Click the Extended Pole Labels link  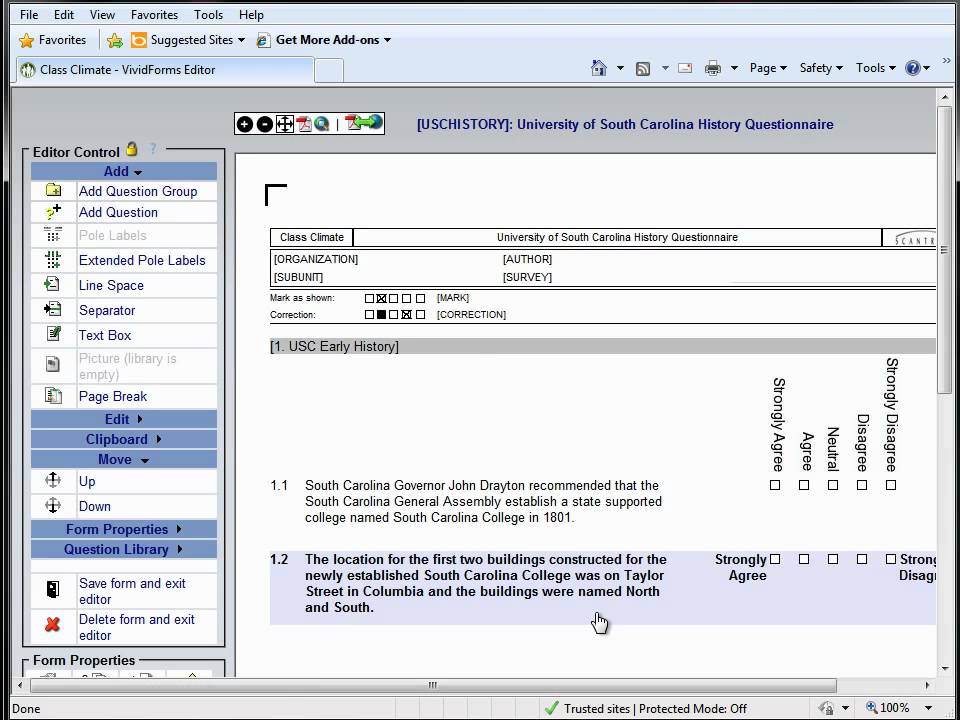pos(142,260)
